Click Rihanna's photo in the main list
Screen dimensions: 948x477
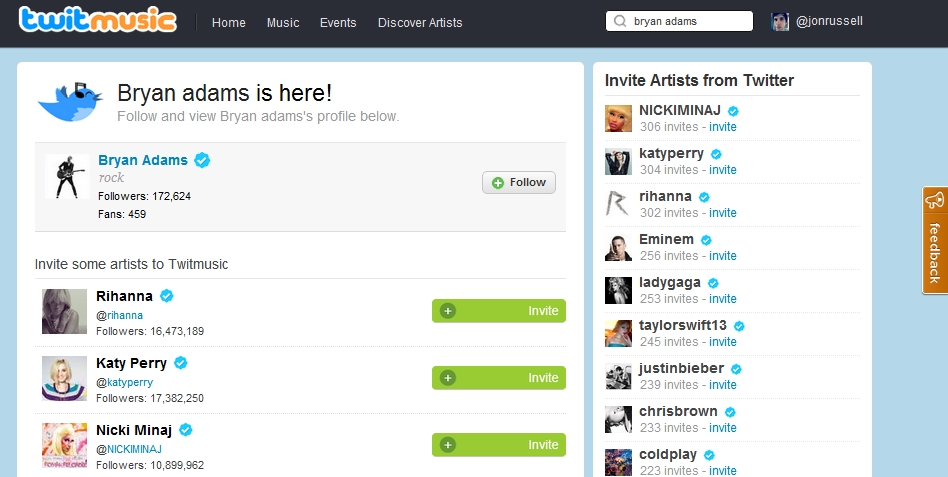tap(64, 311)
